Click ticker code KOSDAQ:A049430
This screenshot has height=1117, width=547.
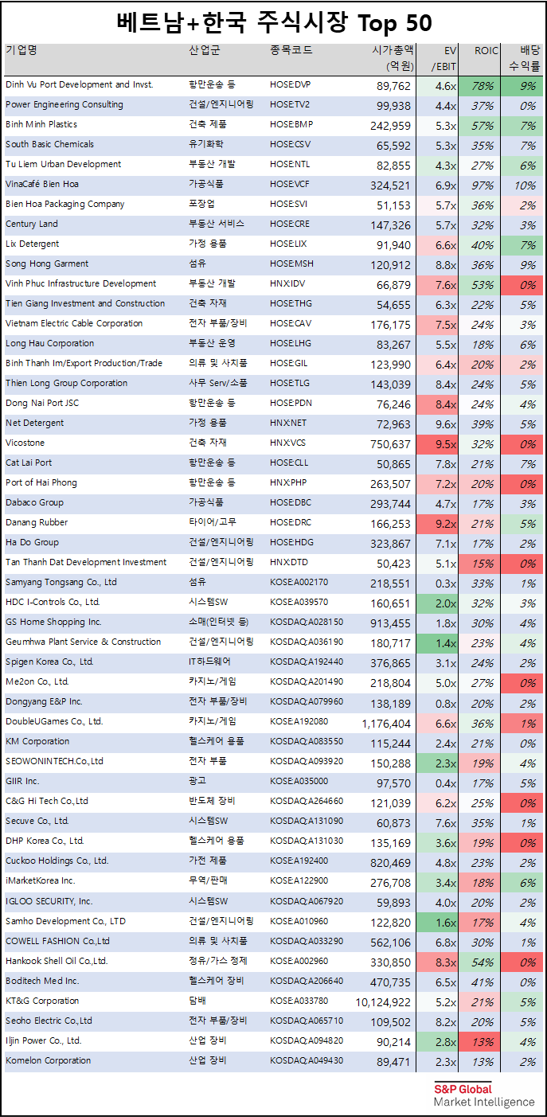click(306, 1061)
